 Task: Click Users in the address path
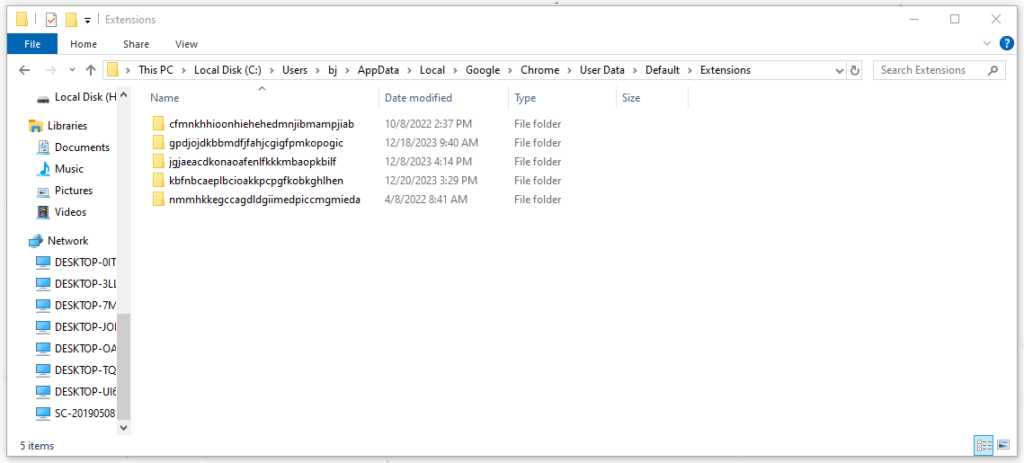(x=295, y=70)
